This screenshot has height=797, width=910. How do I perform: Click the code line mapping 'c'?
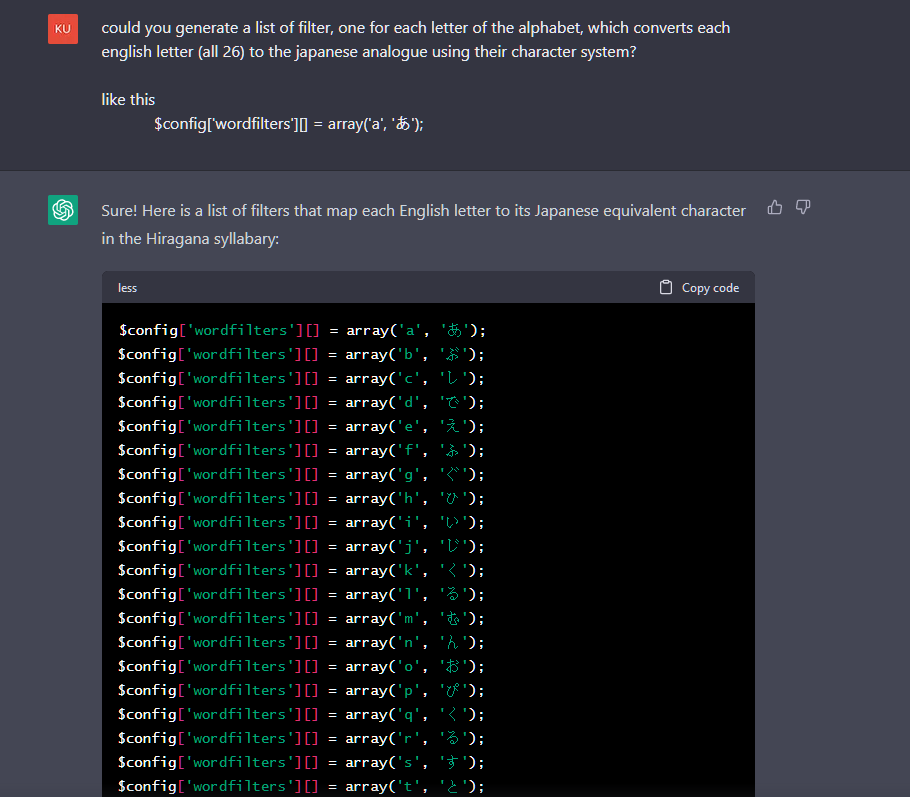[x=301, y=378]
